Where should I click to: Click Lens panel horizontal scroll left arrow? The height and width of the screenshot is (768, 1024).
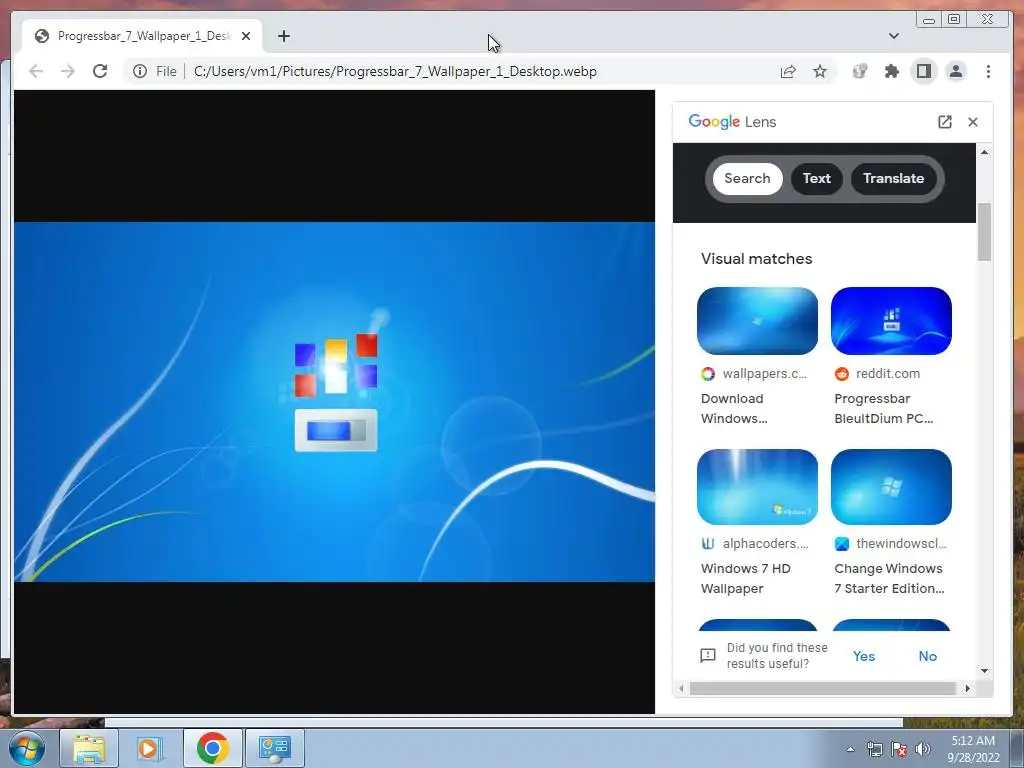681,688
